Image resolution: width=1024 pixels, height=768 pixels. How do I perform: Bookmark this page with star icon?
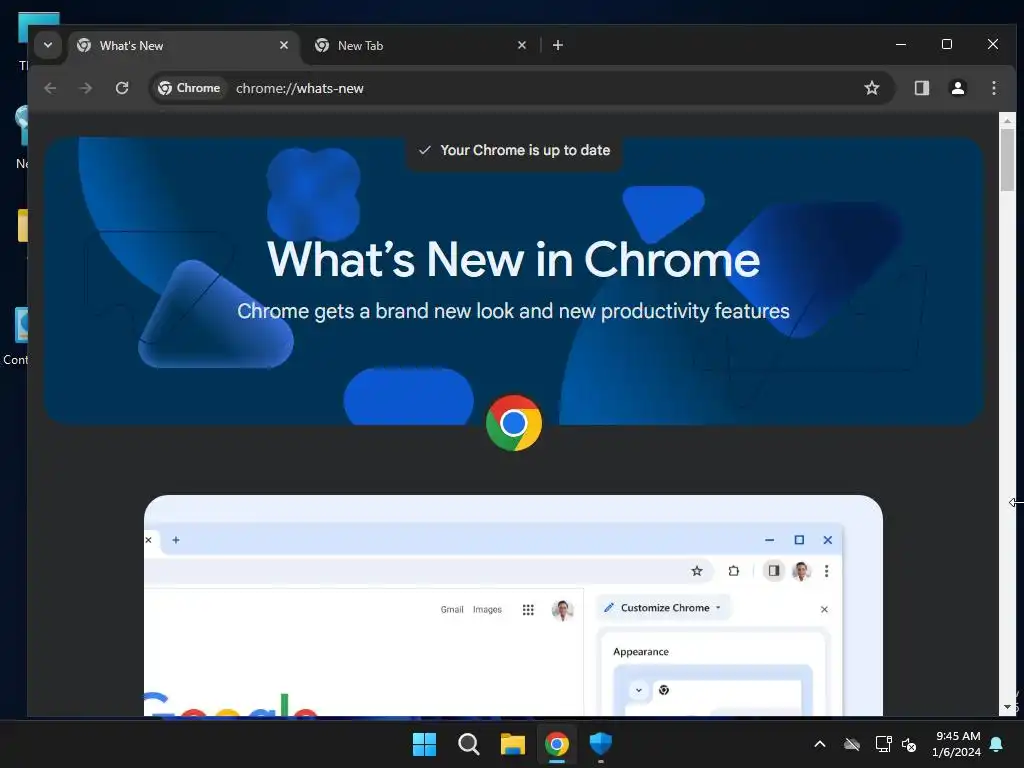tap(871, 88)
